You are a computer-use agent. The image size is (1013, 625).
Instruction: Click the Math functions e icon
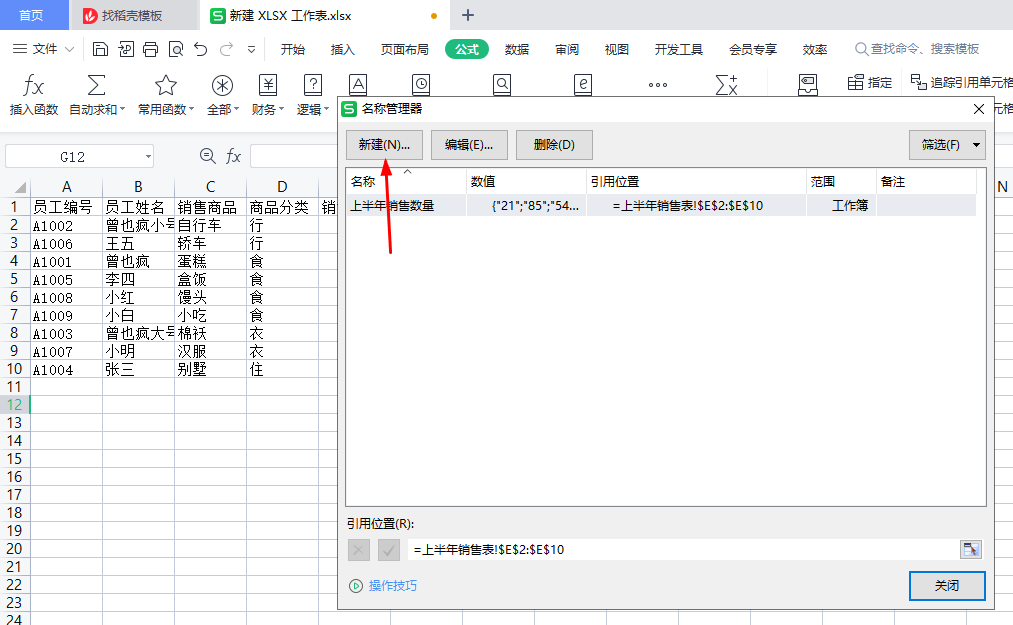(583, 85)
